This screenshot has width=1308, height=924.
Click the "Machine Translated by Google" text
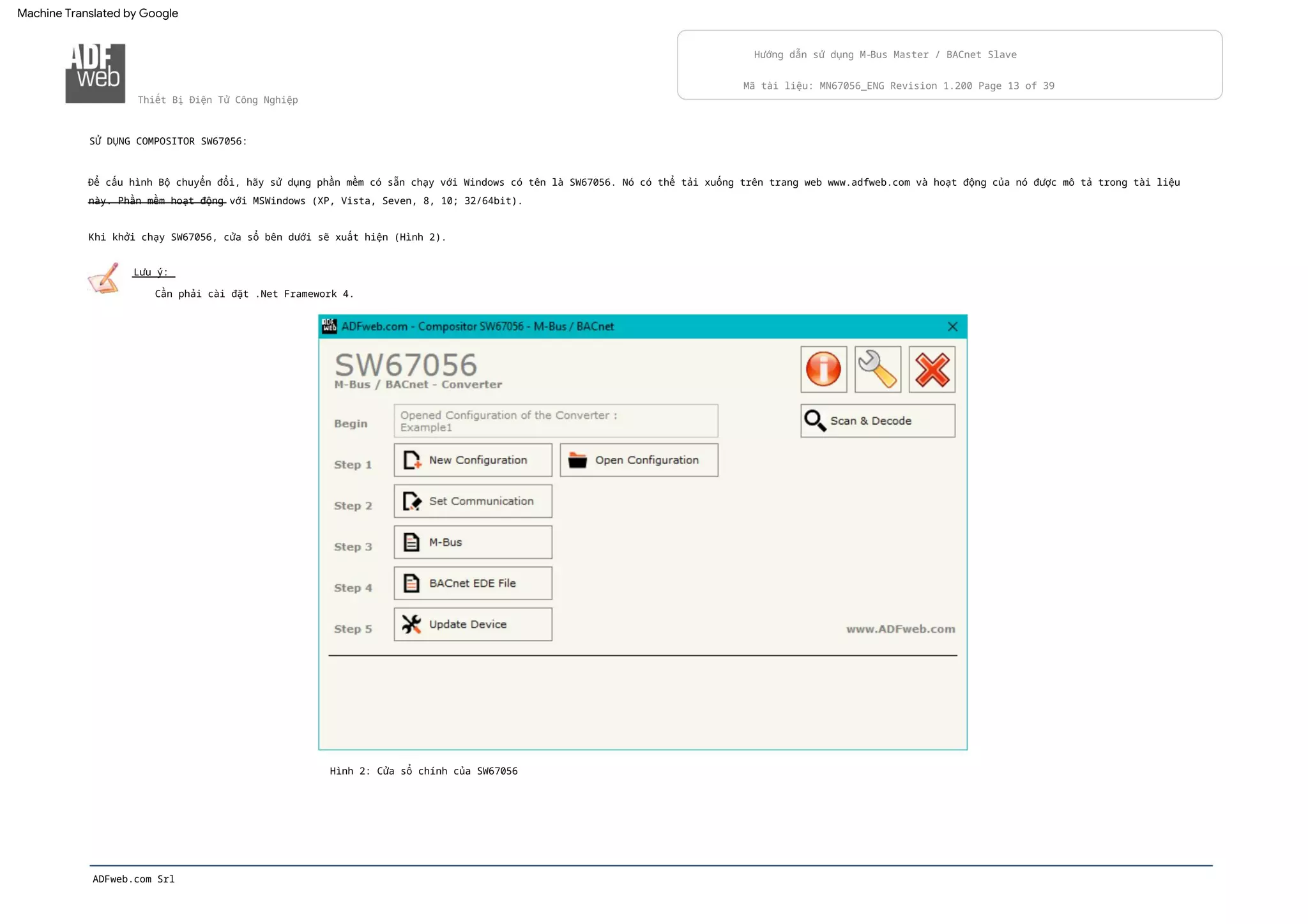[x=98, y=13]
